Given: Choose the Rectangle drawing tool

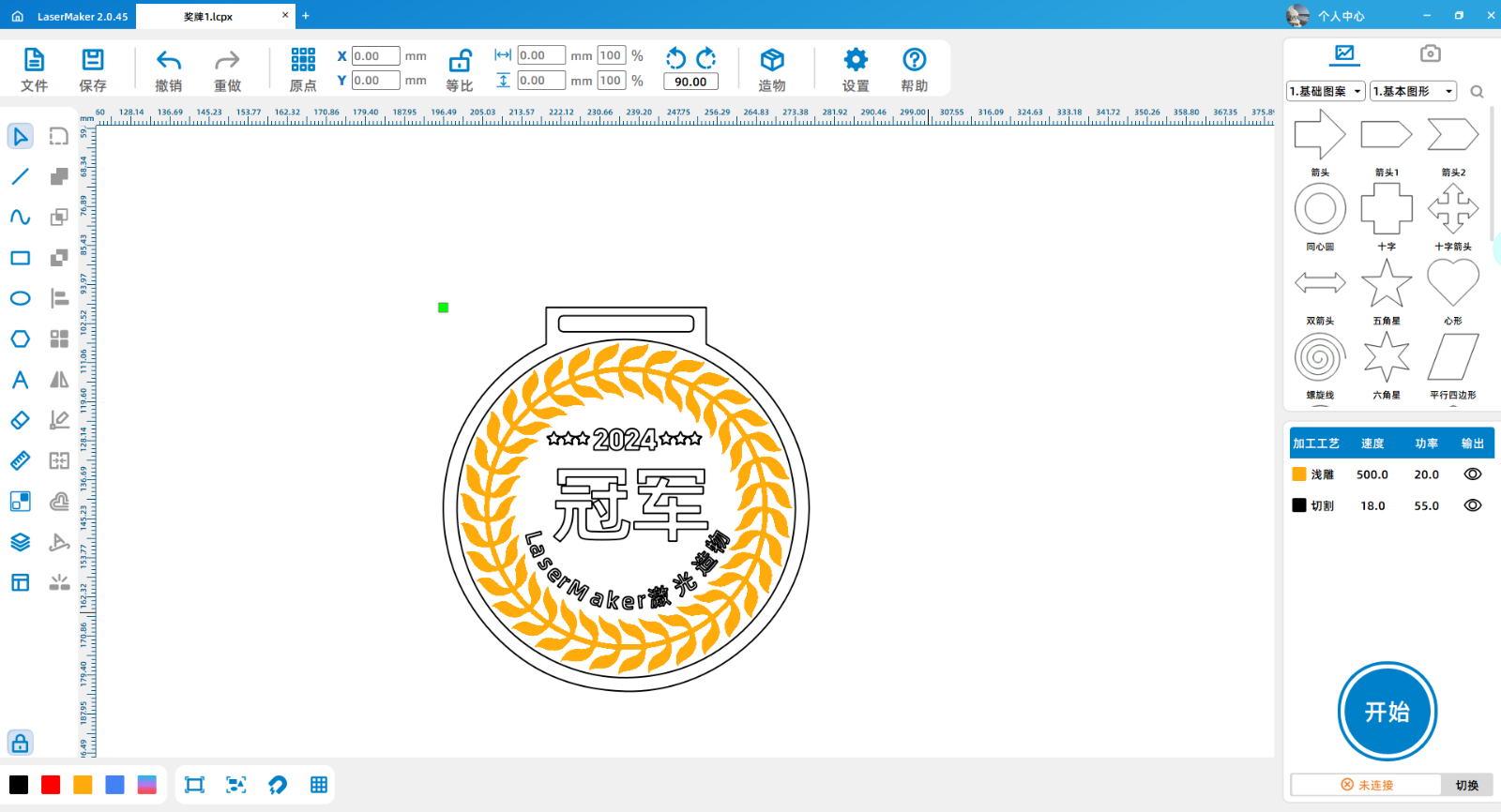Looking at the screenshot, I should click(20, 258).
